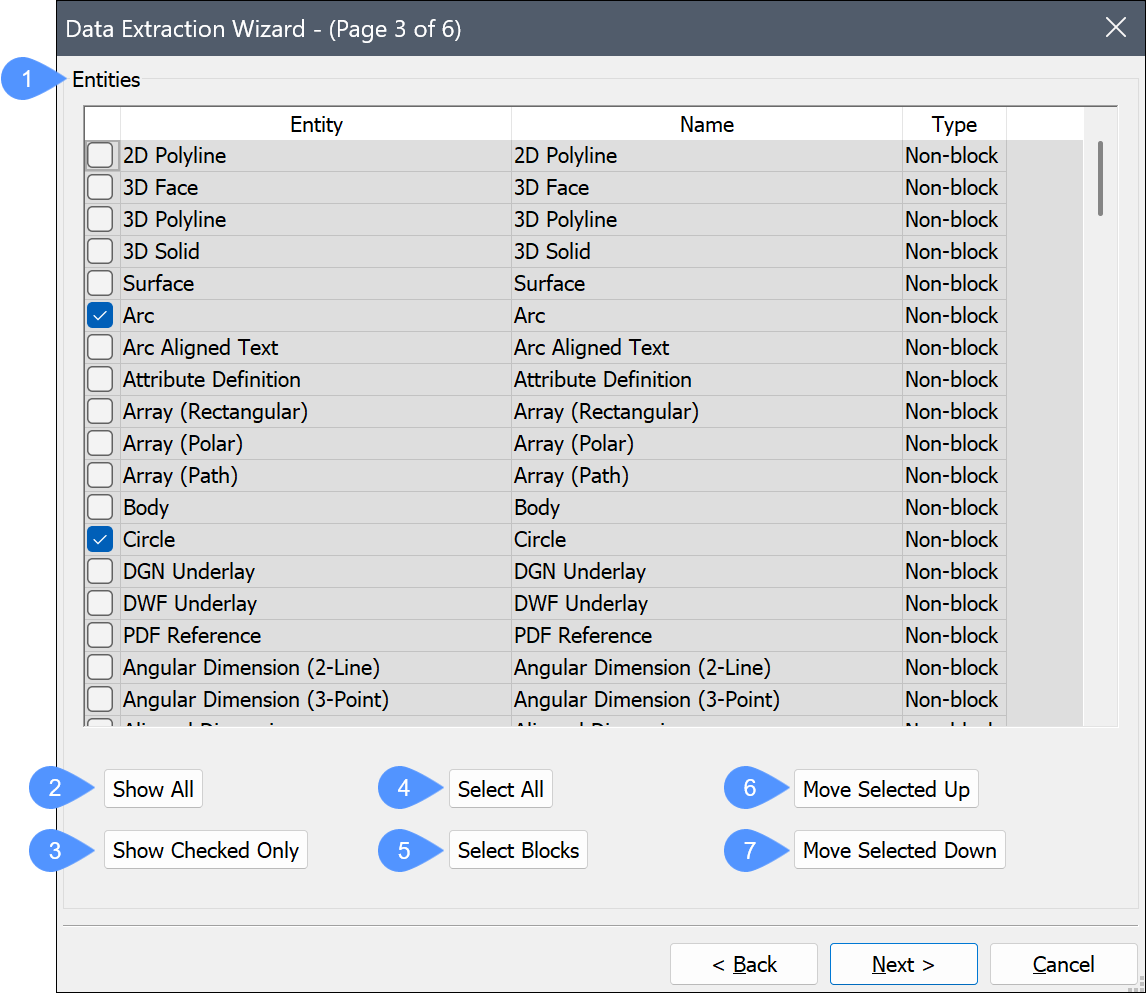This screenshot has height=993, width=1146.
Task: Go to next wizard page
Action: coord(903,964)
